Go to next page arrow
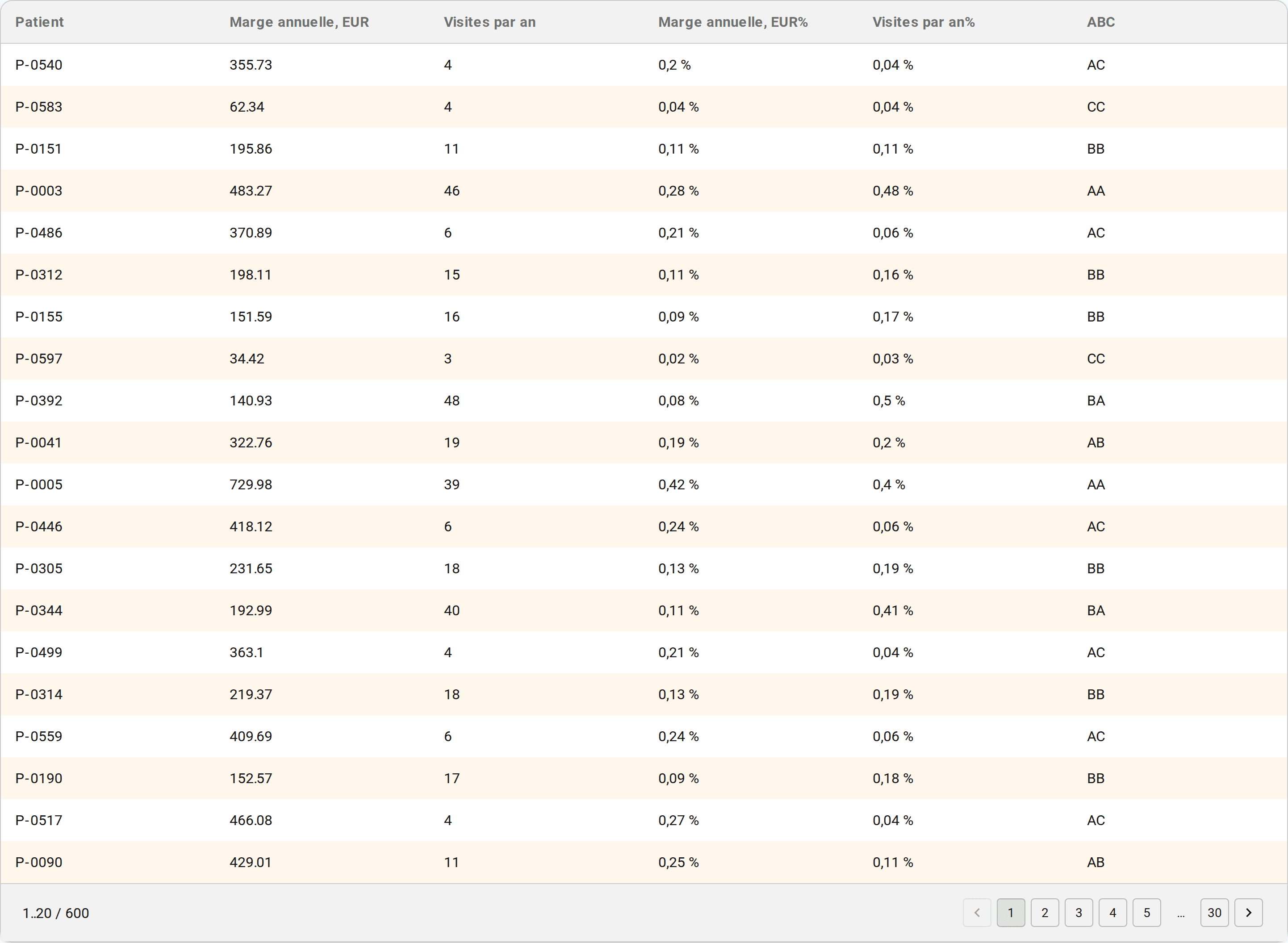This screenshot has height=943, width=1288. click(x=1248, y=913)
